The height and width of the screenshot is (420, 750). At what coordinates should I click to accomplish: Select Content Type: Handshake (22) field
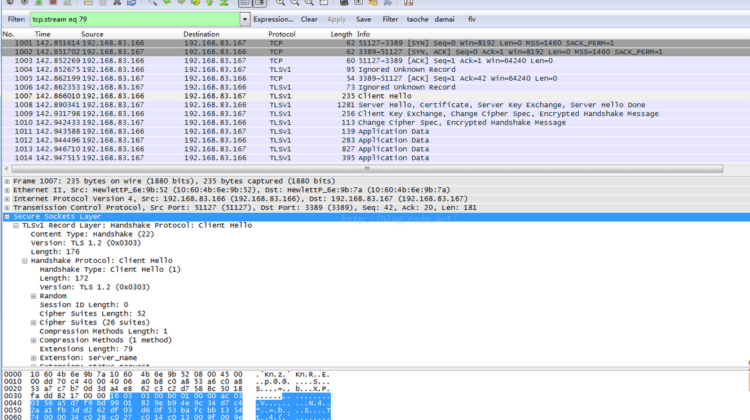[92, 234]
